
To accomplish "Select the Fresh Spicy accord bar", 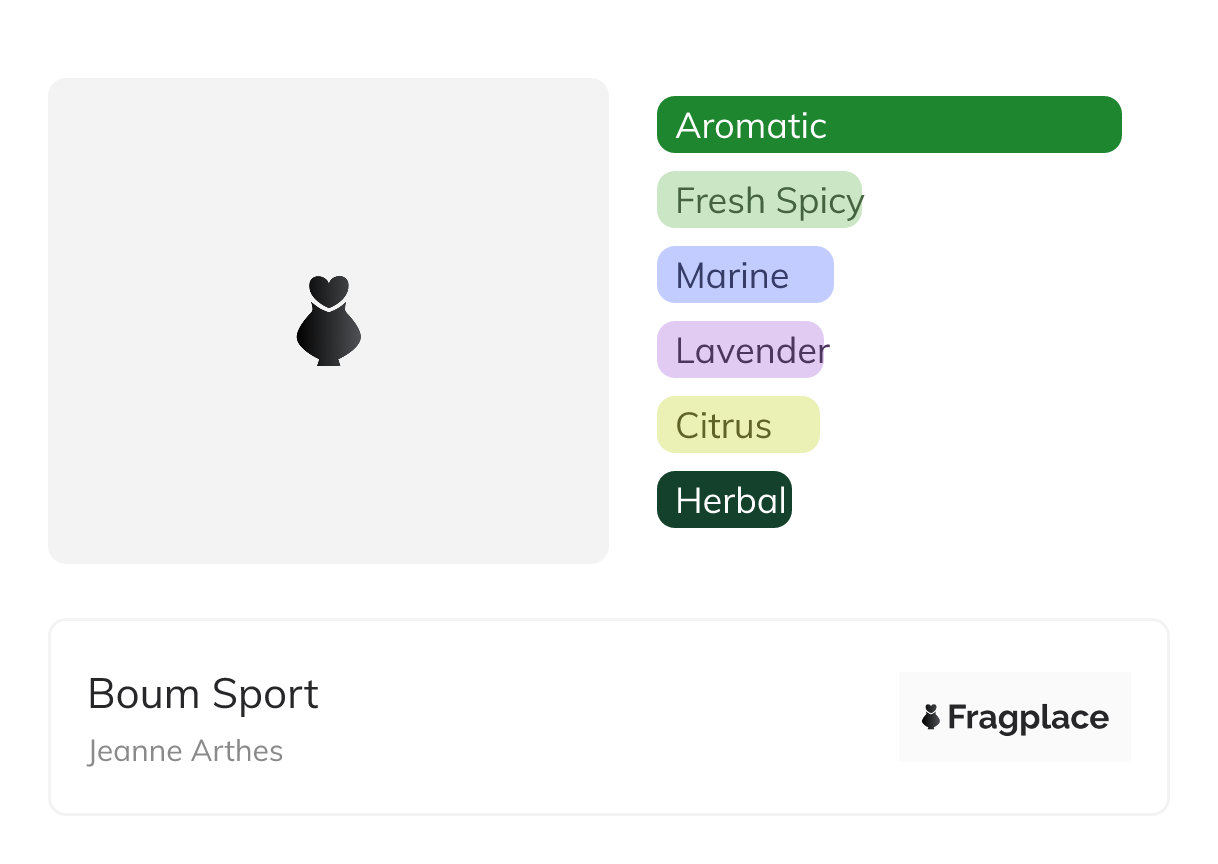I will click(x=759, y=200).
